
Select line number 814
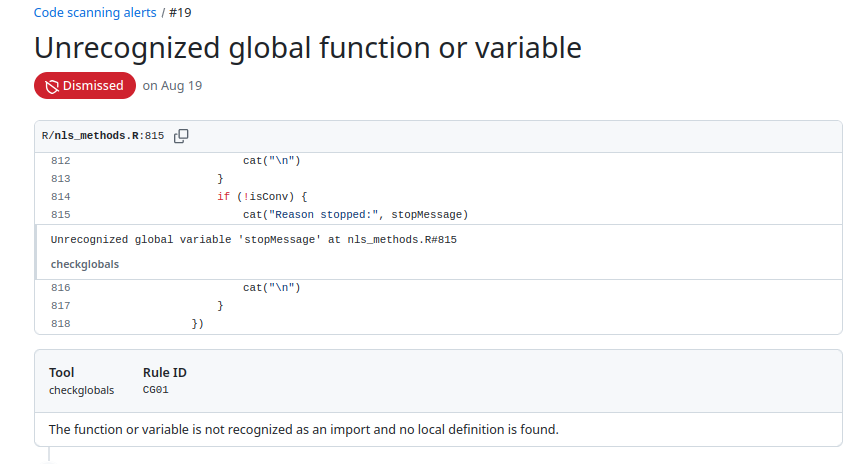click(60, 196)
